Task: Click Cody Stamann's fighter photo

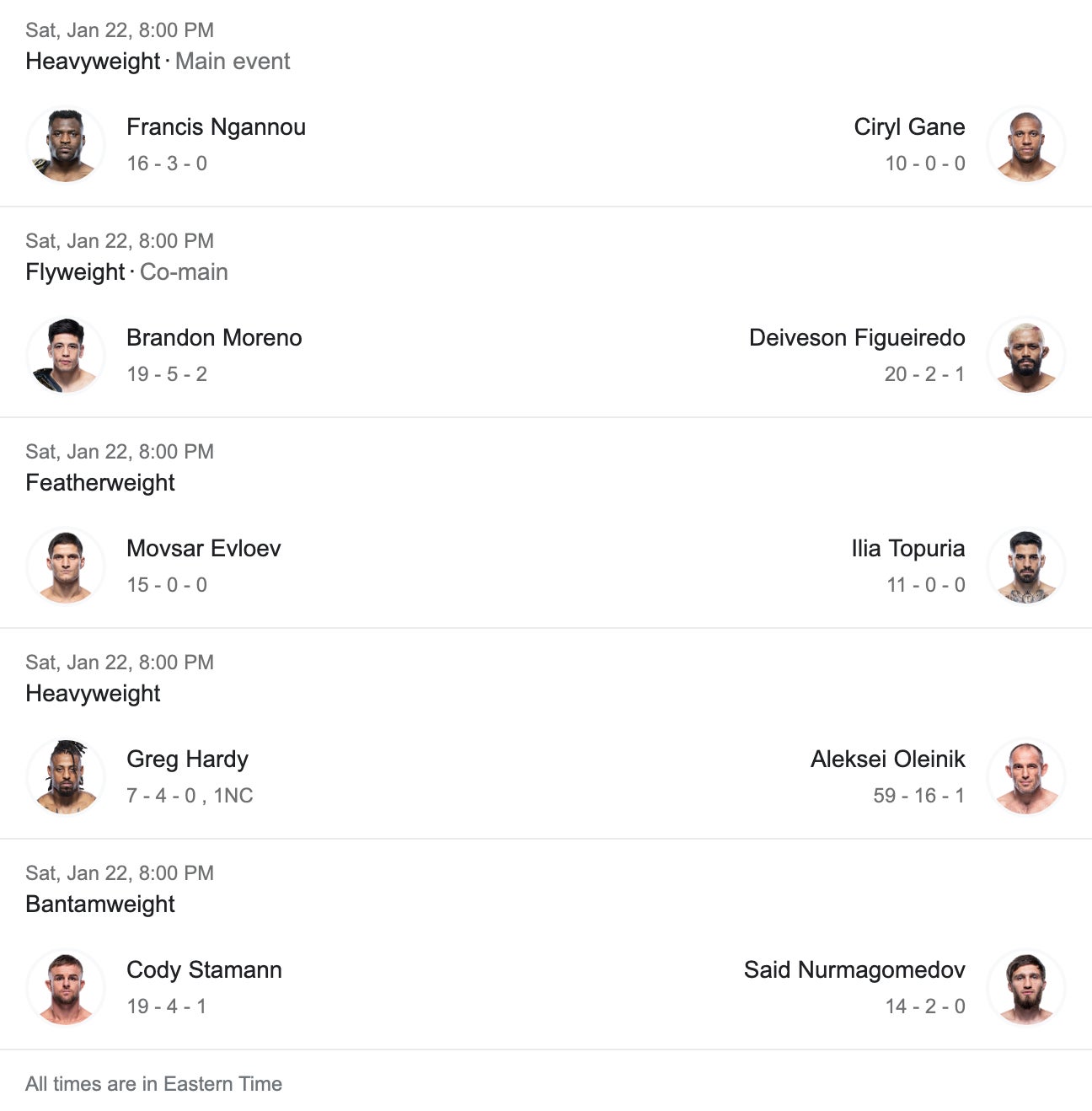Action: [66, 988]
